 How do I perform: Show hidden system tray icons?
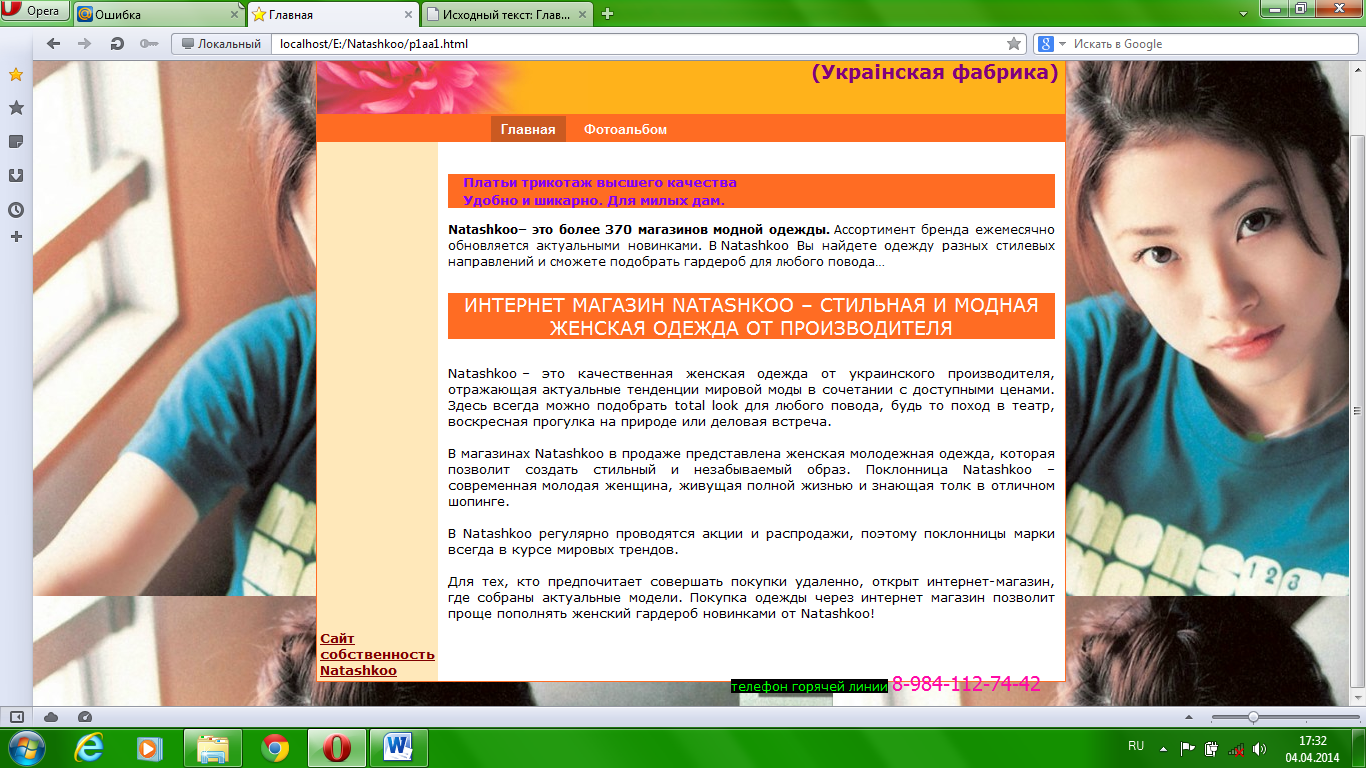(x=1163, y=748)
